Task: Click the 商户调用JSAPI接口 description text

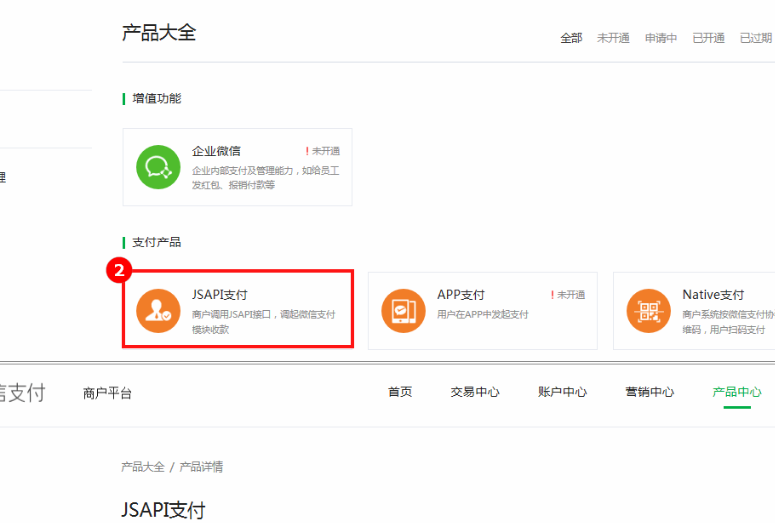Action: 263,322
